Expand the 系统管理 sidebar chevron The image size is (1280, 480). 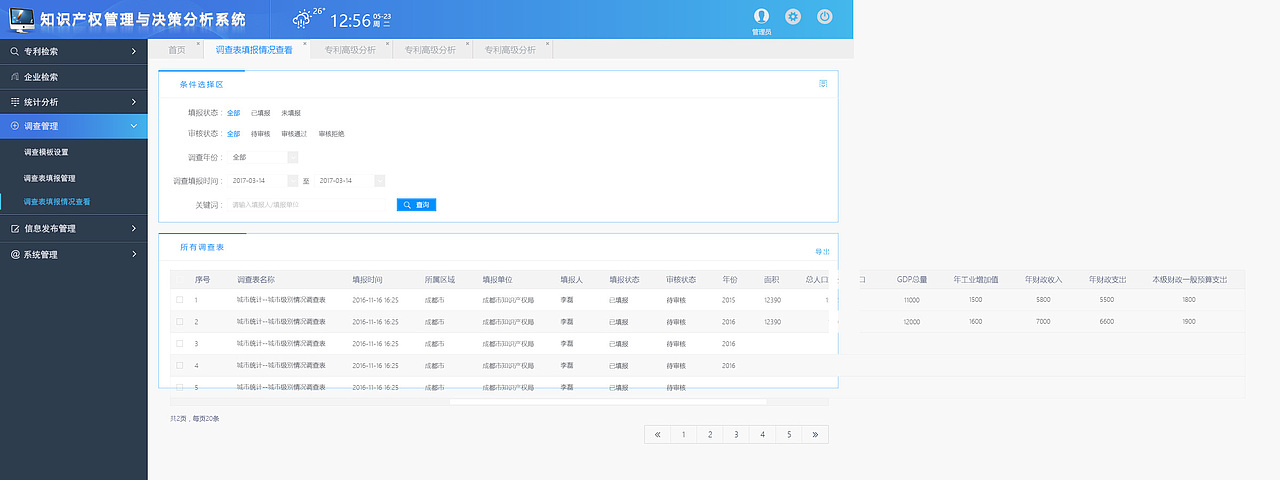point(134,254)
